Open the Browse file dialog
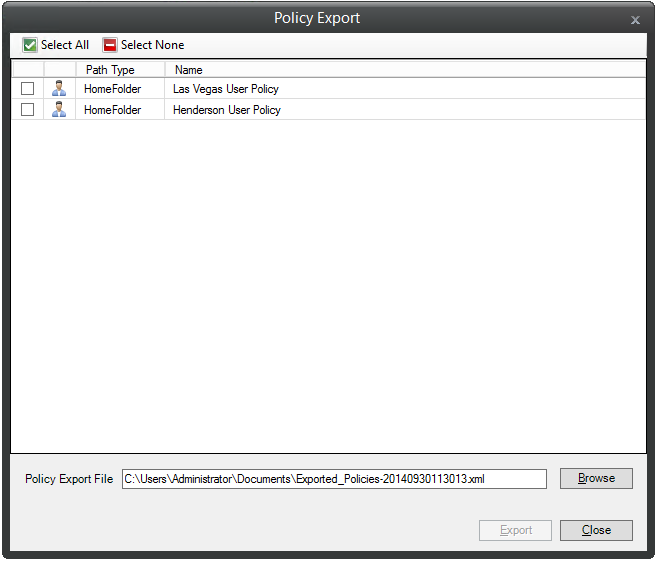This screenshot has height=561, width=658. tap(596, 479)
